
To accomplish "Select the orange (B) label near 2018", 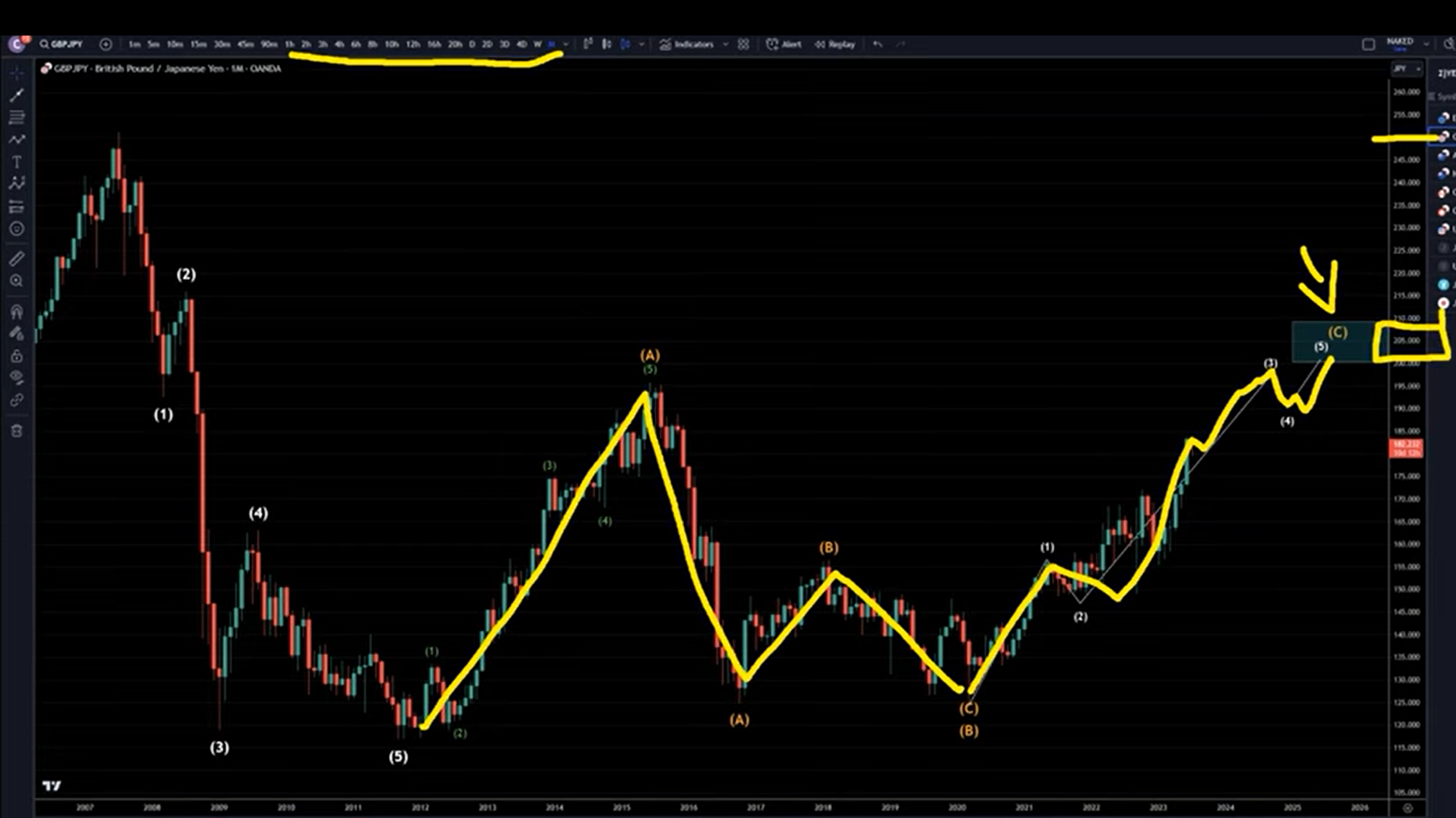I will pyautogui.click(x=829, y=547).
